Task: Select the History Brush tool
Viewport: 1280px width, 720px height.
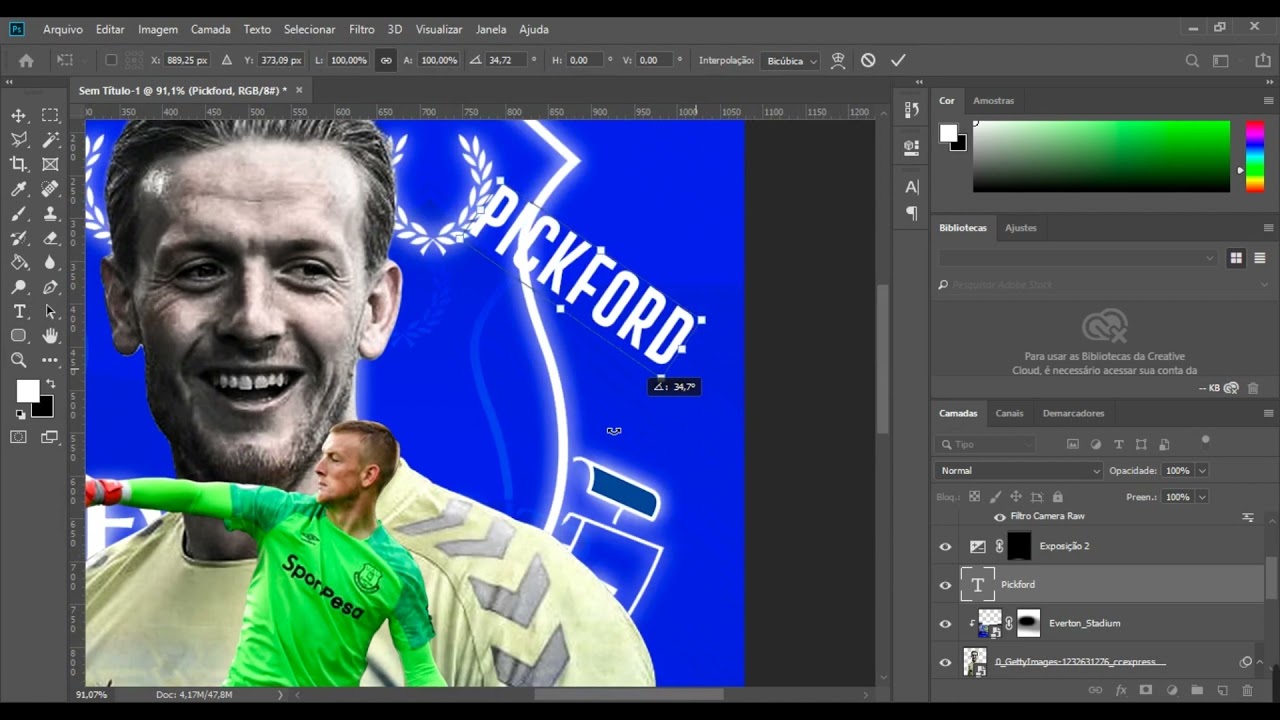Action: tap(19, 238)
